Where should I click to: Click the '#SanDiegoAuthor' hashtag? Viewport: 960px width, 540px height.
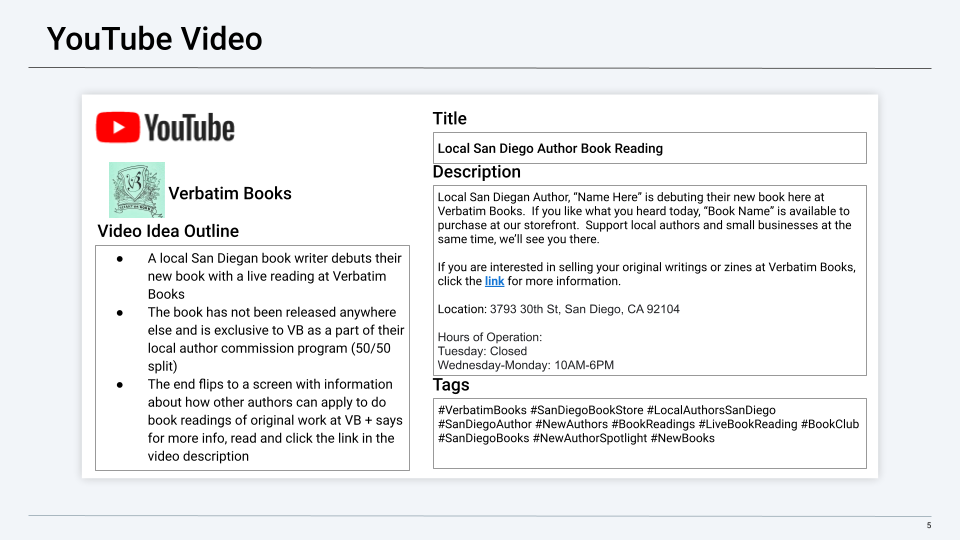(x=485, y=424)
